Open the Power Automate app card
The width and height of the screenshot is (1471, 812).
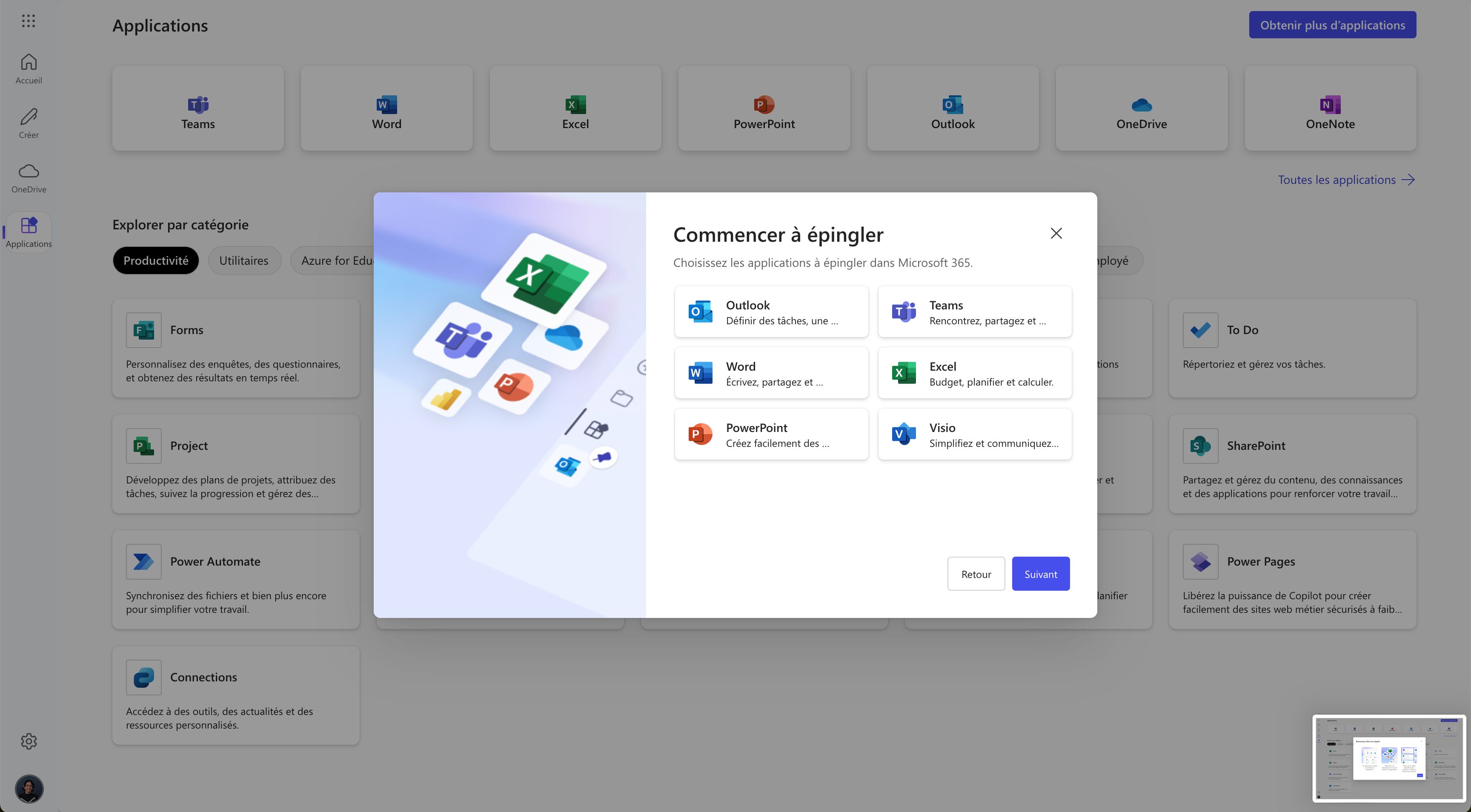tap(236, 580)
